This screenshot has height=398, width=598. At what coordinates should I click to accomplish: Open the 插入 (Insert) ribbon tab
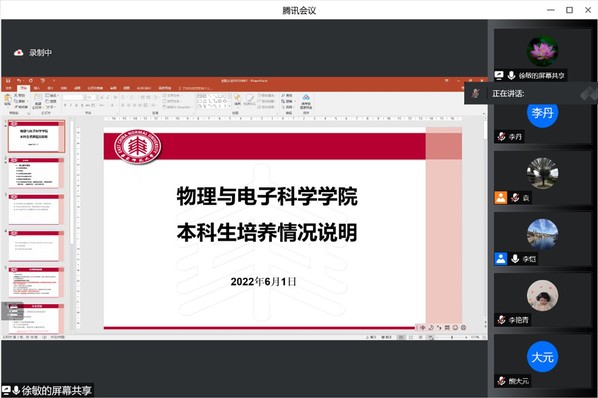pos(37,88)
